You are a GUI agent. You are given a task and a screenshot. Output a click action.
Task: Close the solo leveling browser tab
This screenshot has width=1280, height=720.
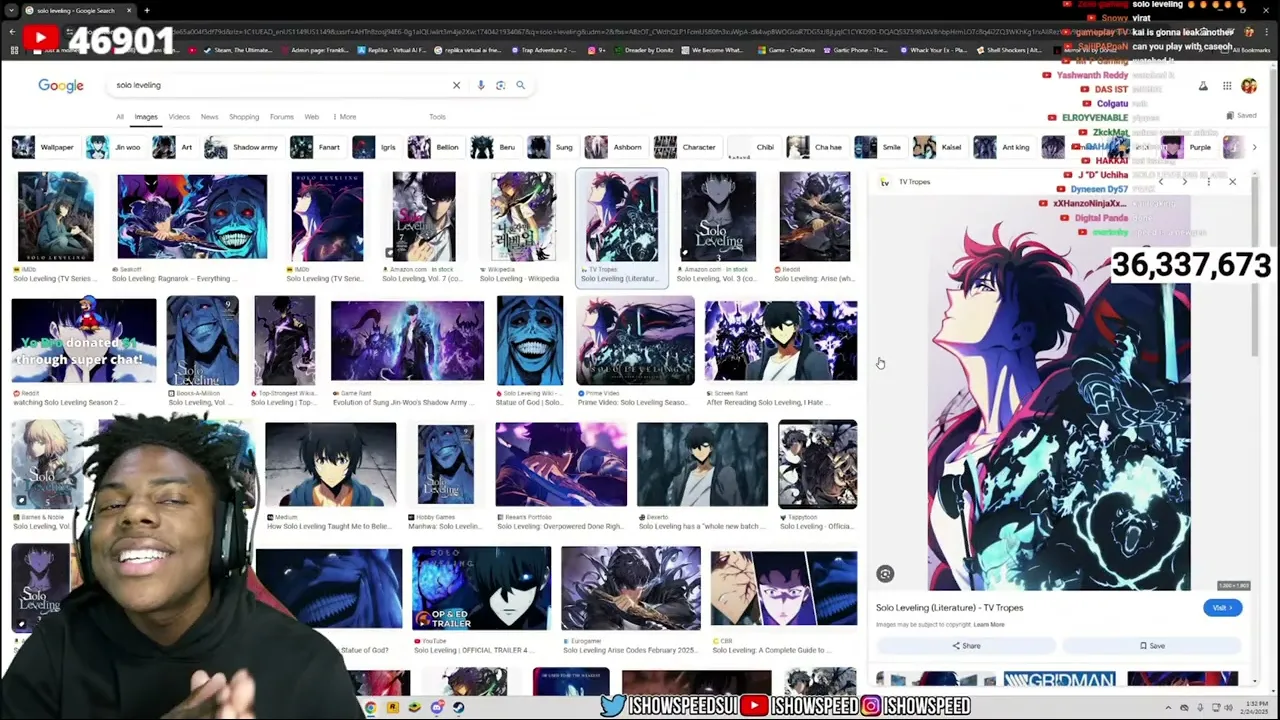coord(129,10)
